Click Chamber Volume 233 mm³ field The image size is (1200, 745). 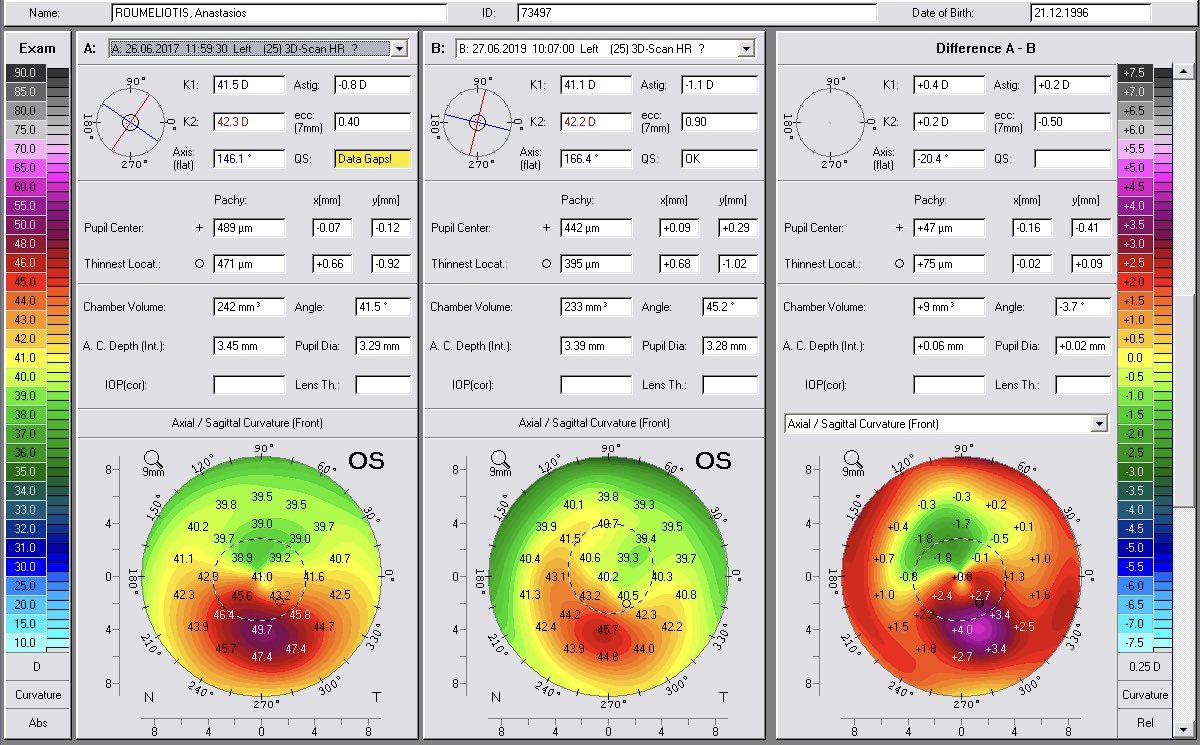(x=596, y=308)
